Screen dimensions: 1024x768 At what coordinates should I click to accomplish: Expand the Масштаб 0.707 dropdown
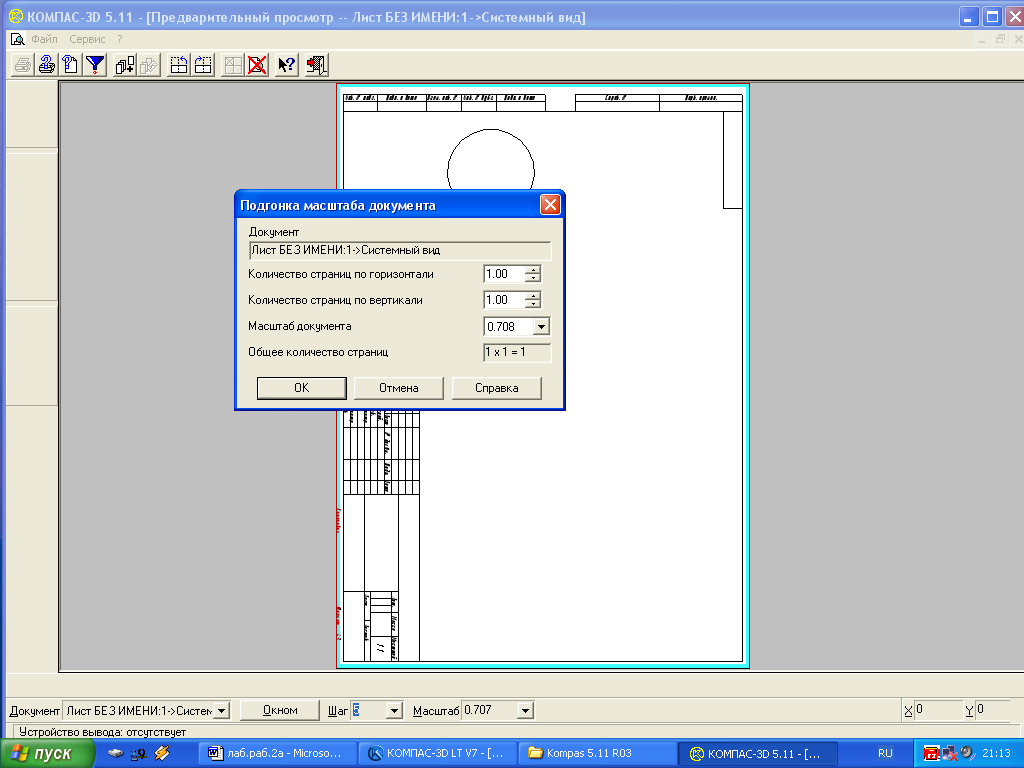[x=526, y=711]
